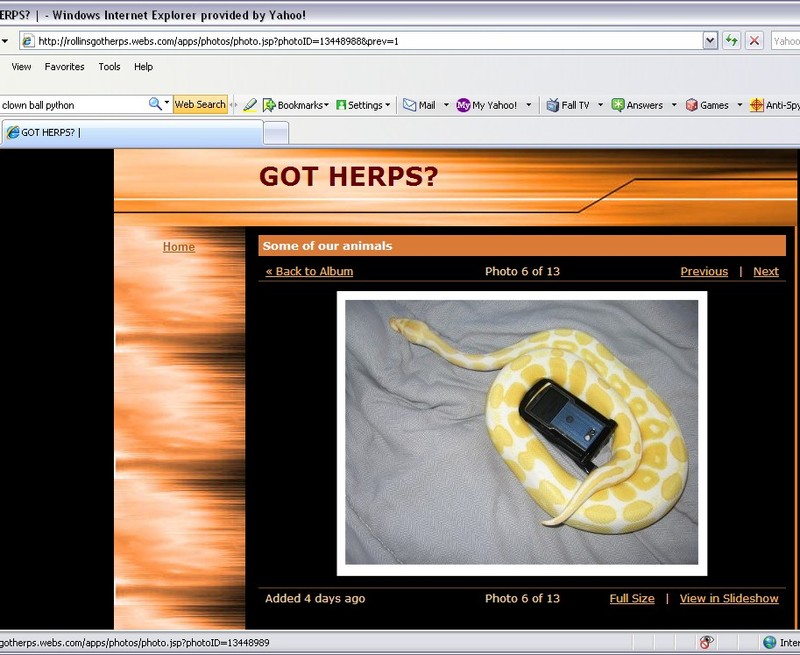Click the green Settings icon
The width and height of the screenshot is (800, 655).
(341, 105)
